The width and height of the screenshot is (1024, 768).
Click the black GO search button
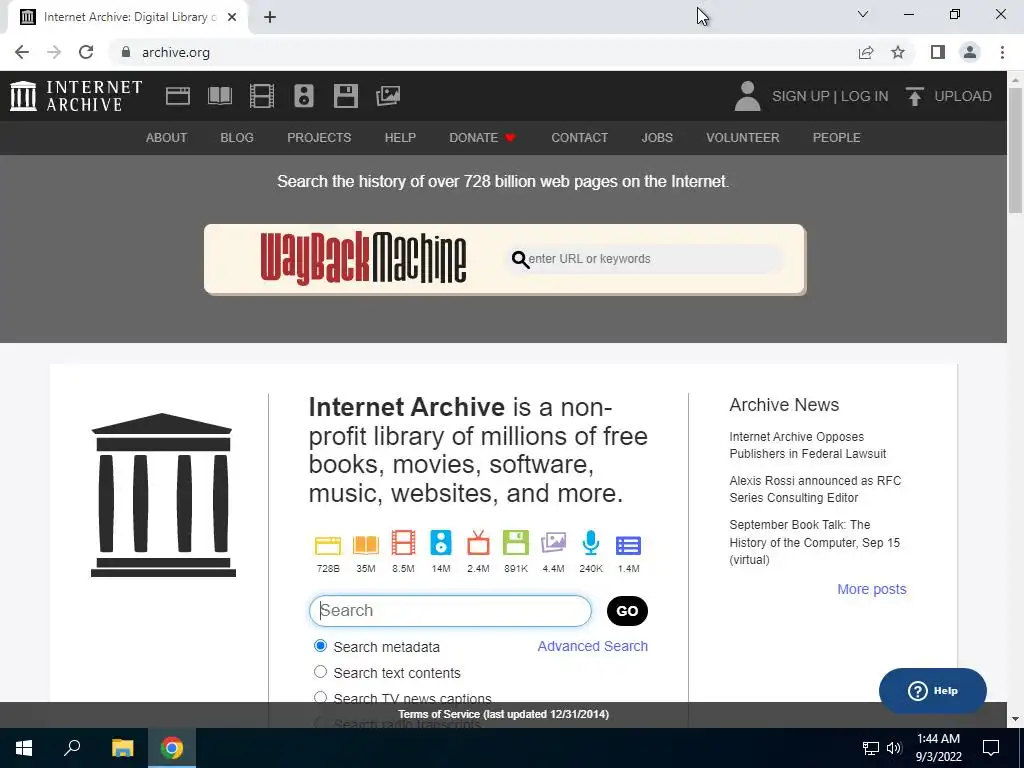(627, 611)
